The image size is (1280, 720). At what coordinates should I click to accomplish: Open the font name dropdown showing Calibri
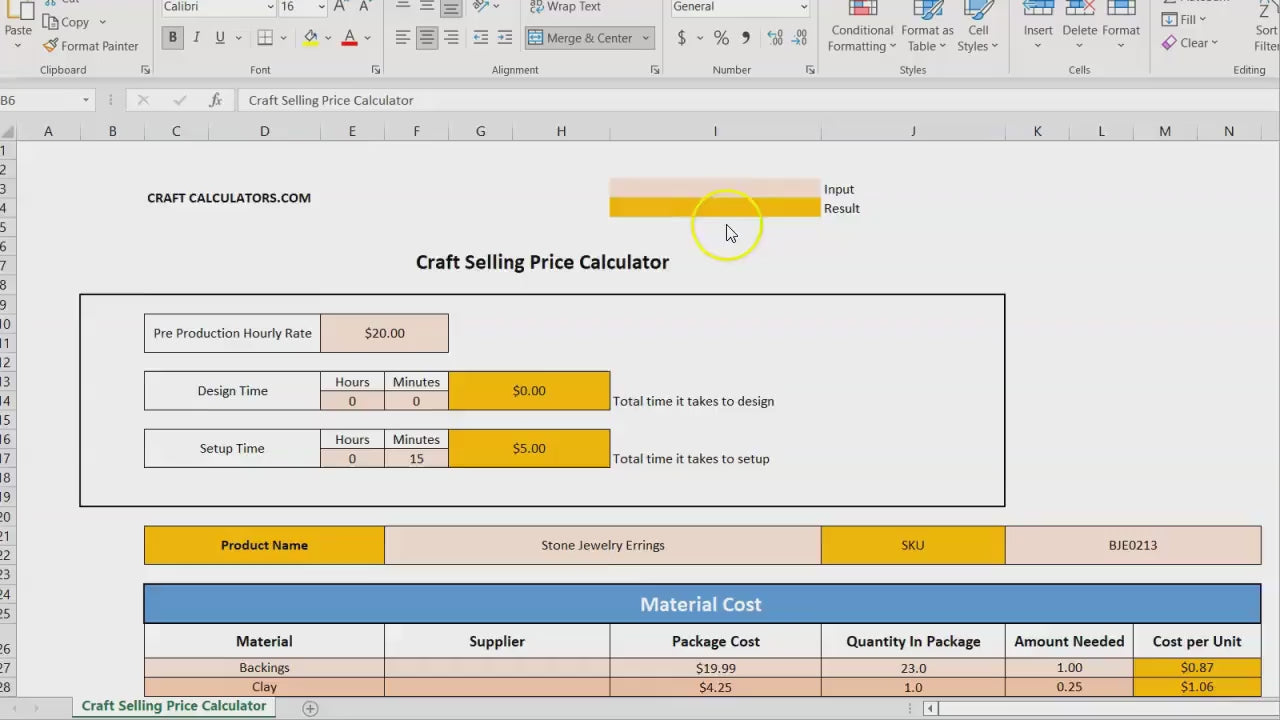pyautogui.click(x=270, y=7)
